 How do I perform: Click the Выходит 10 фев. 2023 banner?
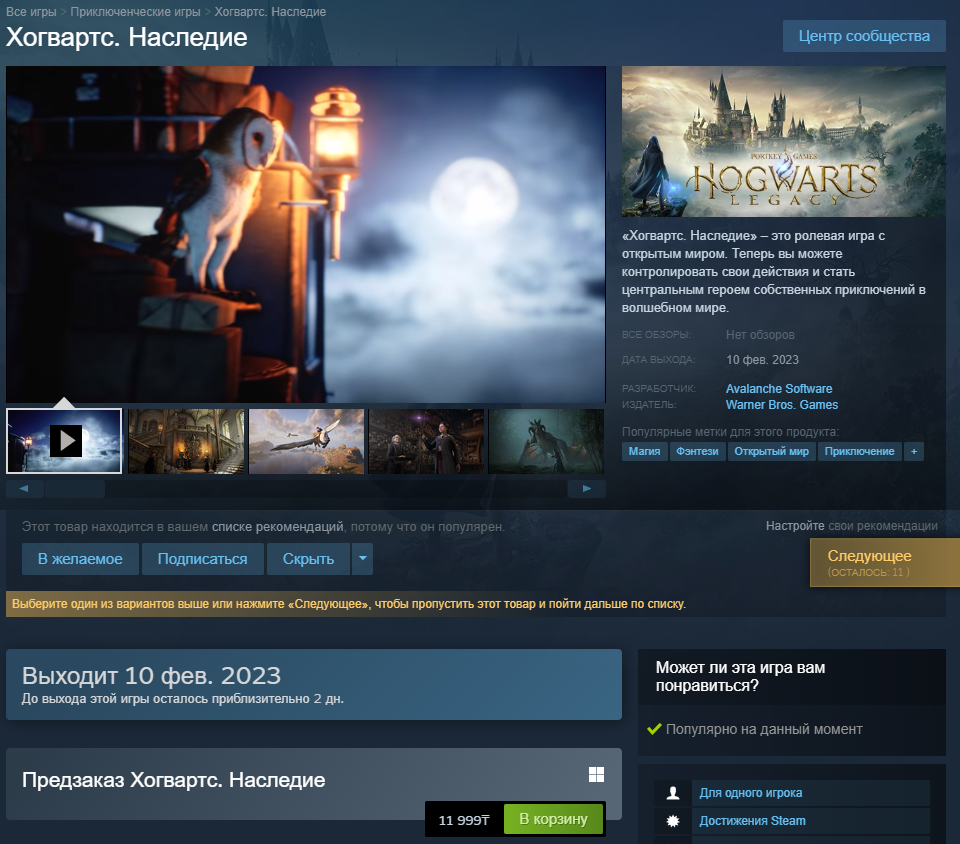pos(314,684)
